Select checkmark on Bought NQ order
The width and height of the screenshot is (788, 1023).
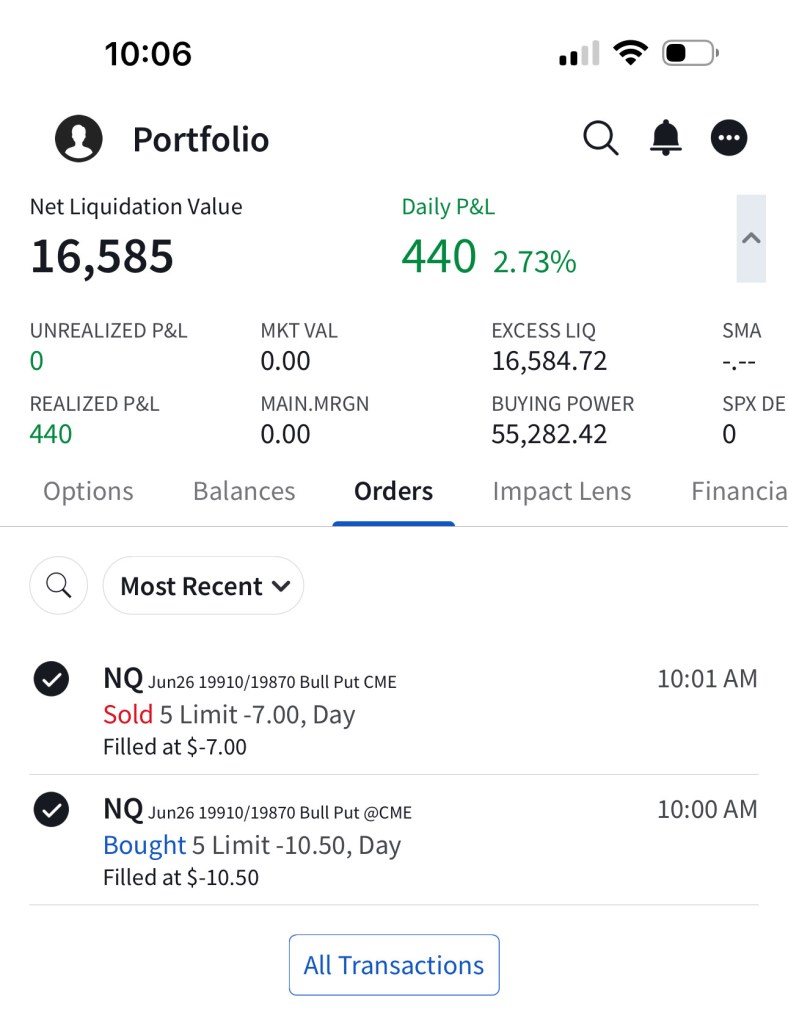coord(51,809)
